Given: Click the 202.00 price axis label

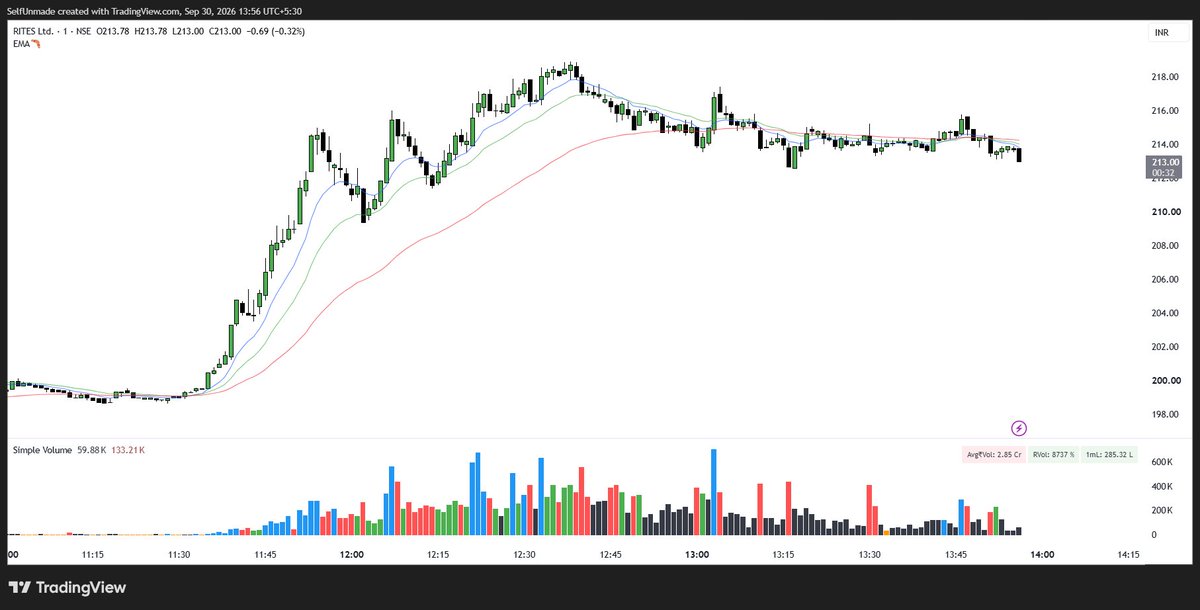Looking at the screenshot, I should click(x=1166, y=348).
